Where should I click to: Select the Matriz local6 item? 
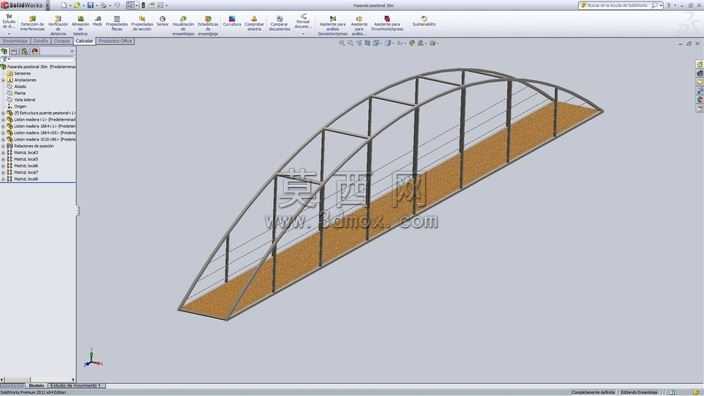coord(26,166)
